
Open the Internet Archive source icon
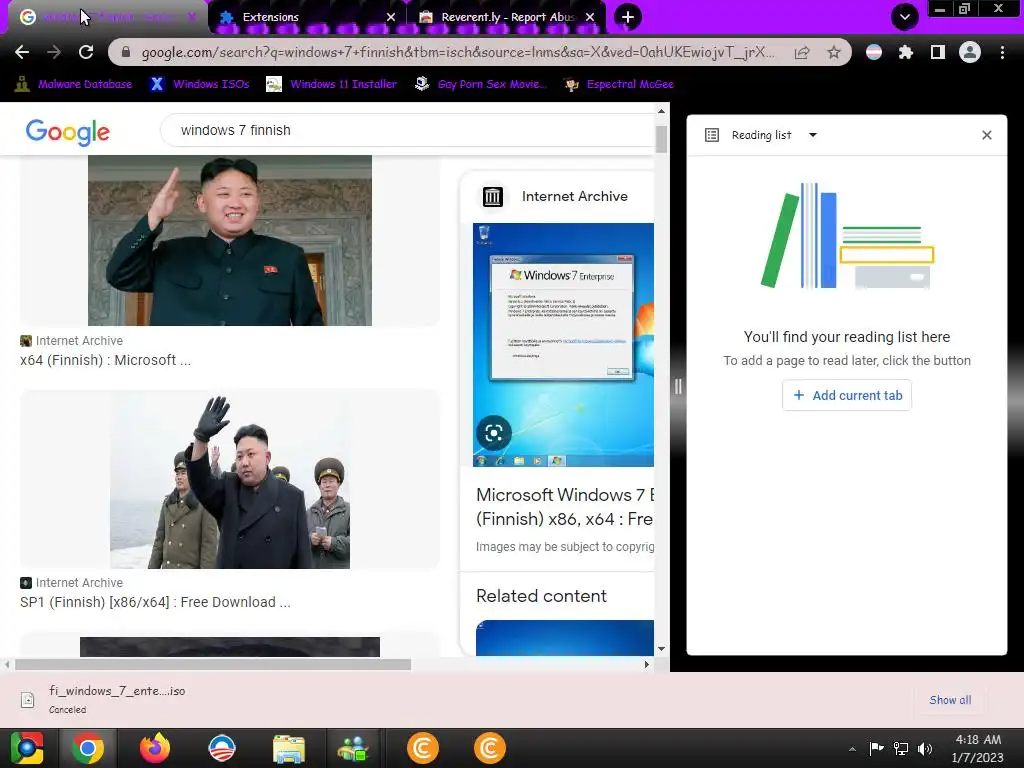click(492, 196)
